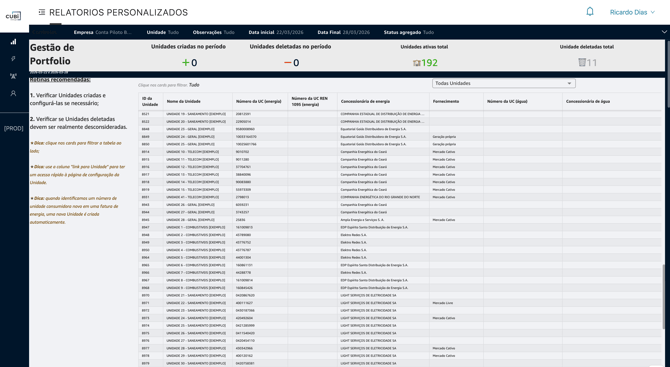This screenshot has height=367, width=670.
Task: Select row UNIDADE 10 - TELECOM [EXEMPLO]
Action: 400,152
